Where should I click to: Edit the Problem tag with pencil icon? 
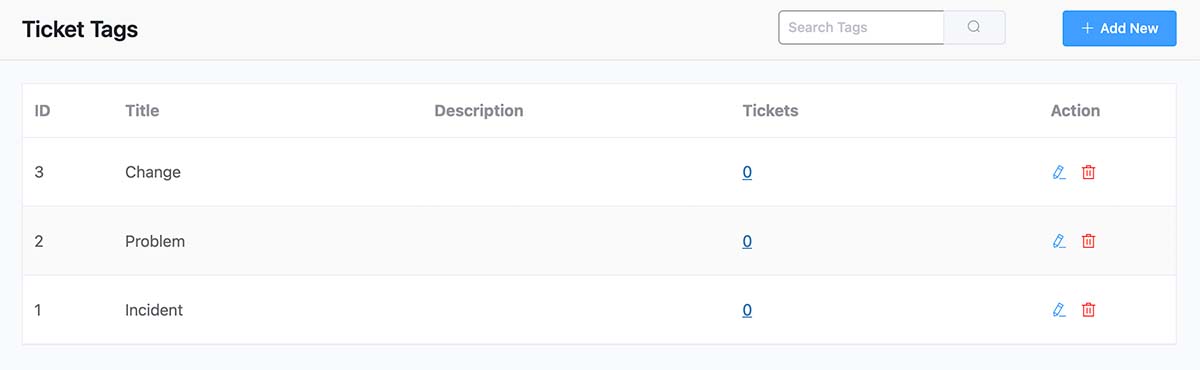pyautogui.click(x=1059, y=241)
